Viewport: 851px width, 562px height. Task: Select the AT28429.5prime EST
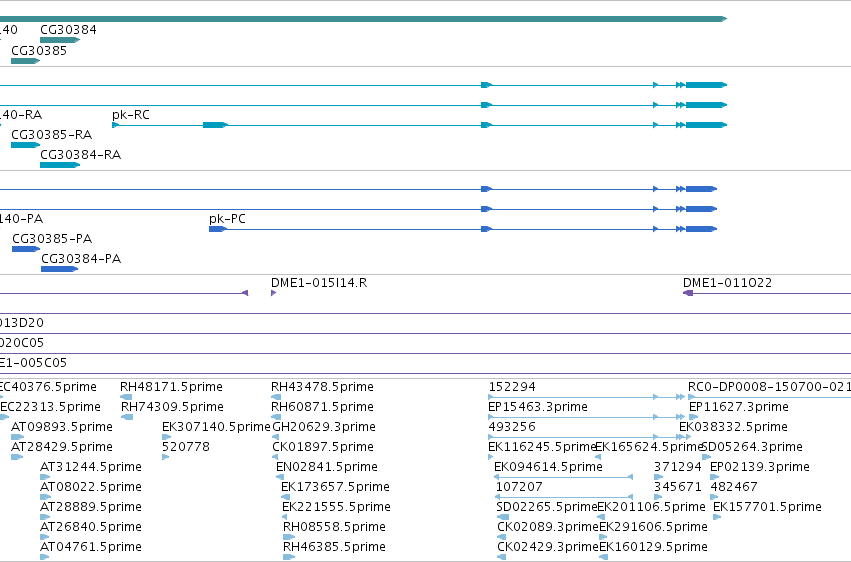(x=17, y=457)
